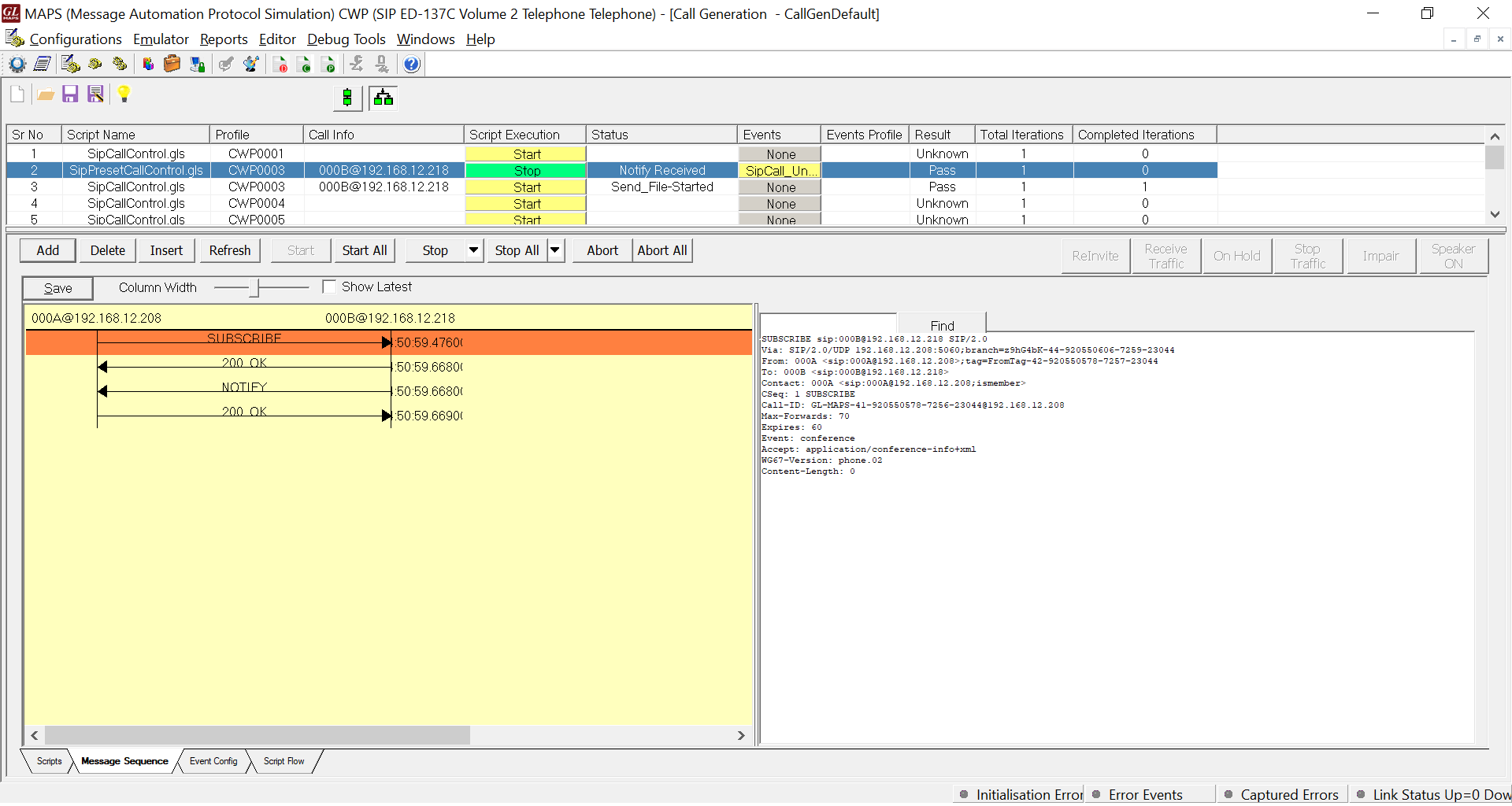Click the brown briefcase toolbar icon

click(172, 65)
